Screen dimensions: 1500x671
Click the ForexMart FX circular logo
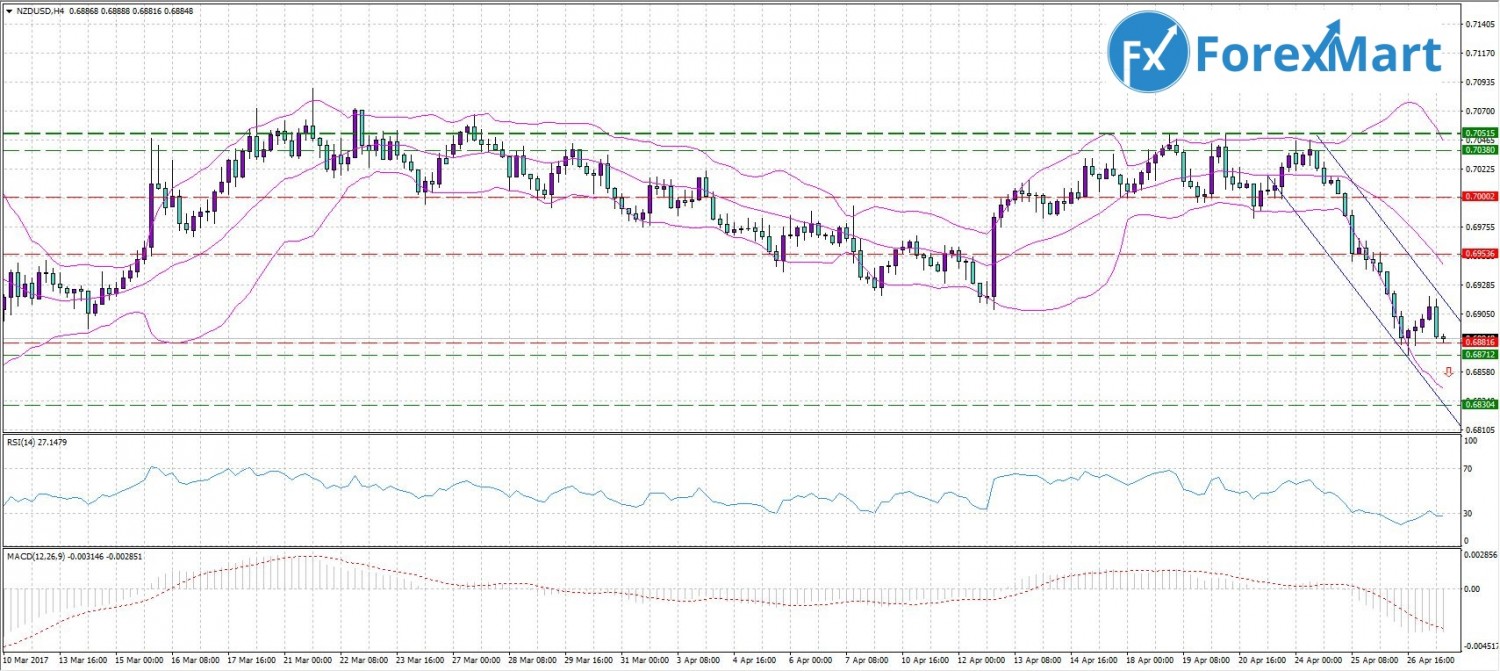tap(1148, 51)
